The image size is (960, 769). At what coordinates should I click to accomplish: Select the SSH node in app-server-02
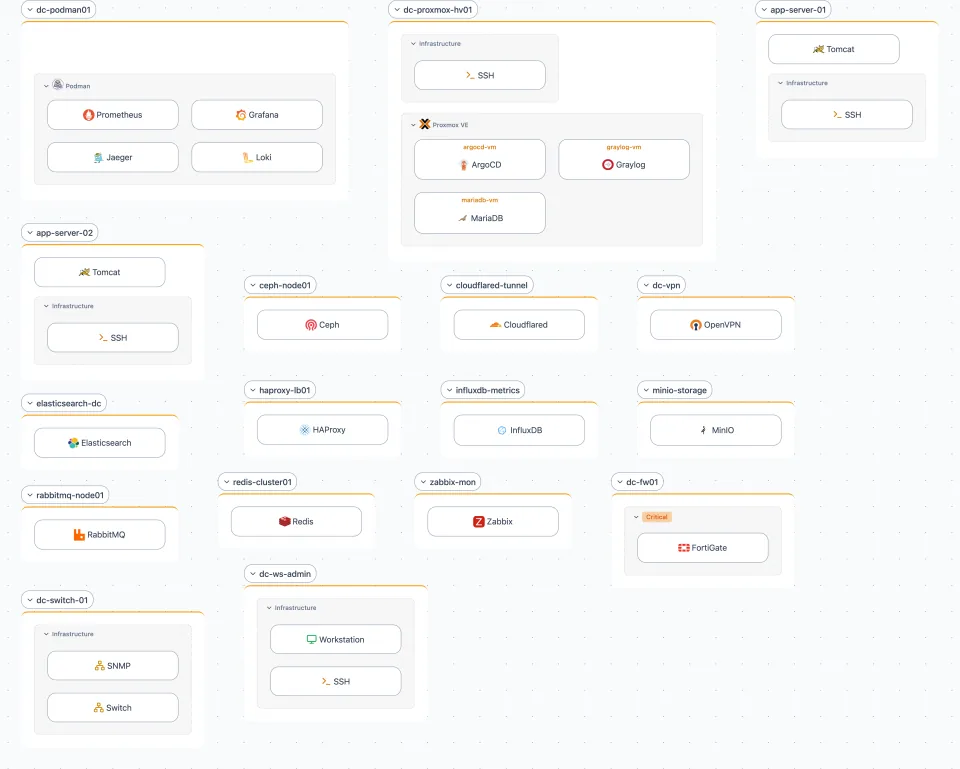pyautogui.click(x=113, y=337)
